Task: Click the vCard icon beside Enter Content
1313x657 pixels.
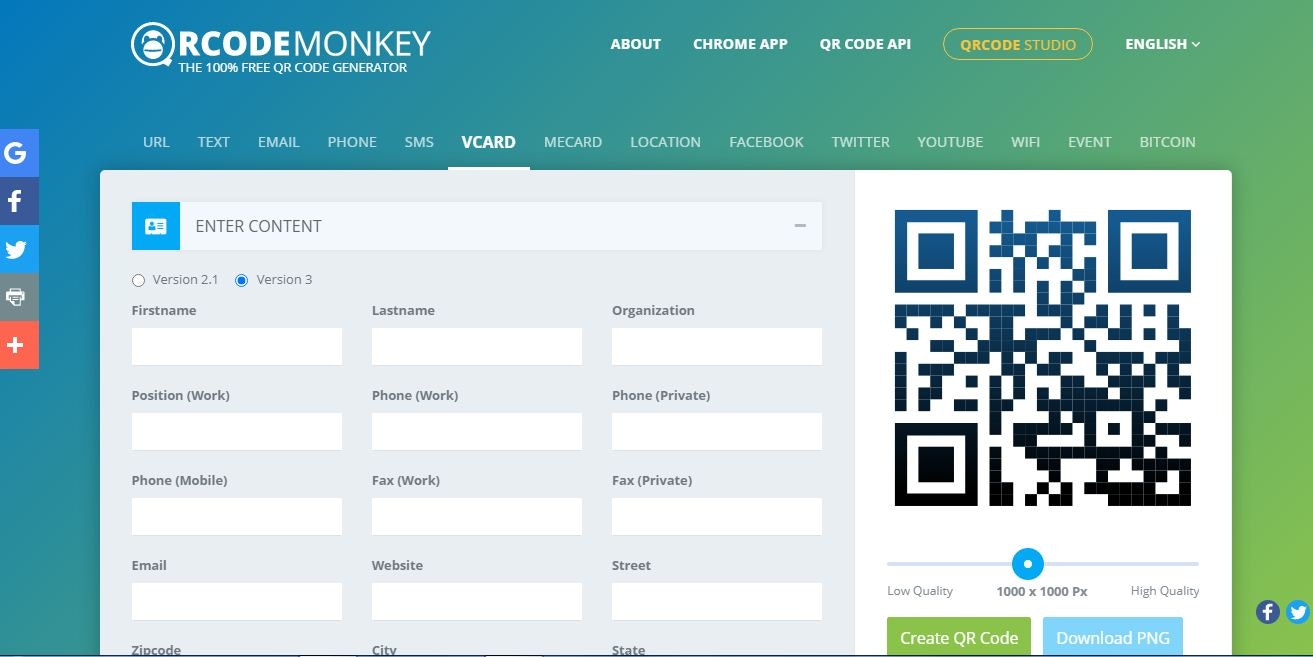Action: pyautogui.click(x=156, y=226)
